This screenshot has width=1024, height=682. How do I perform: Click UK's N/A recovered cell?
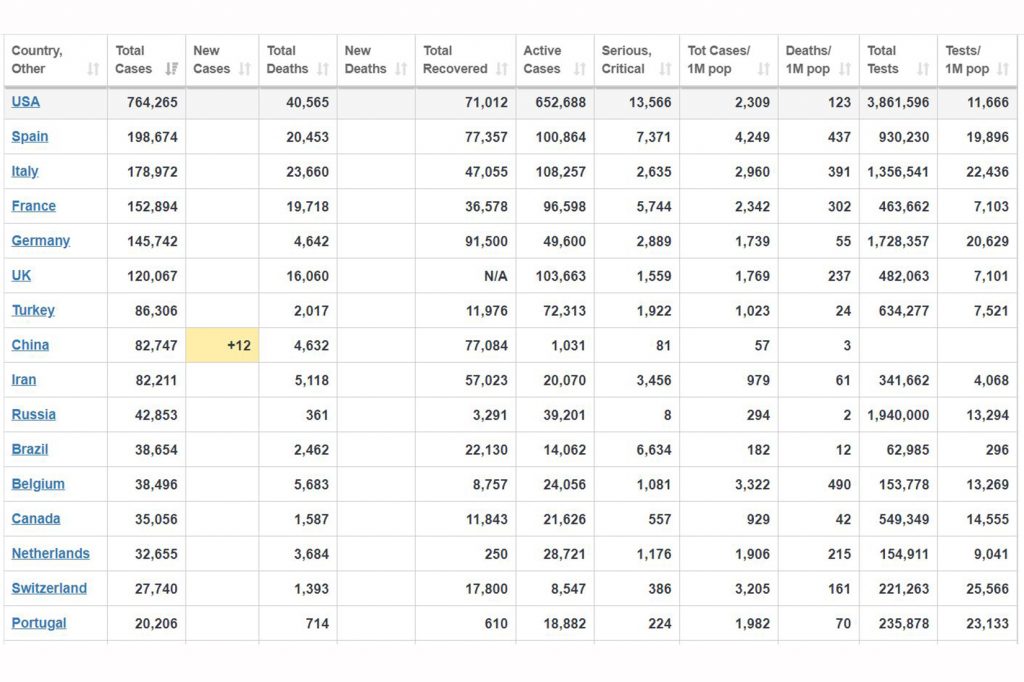coord(495,276)
